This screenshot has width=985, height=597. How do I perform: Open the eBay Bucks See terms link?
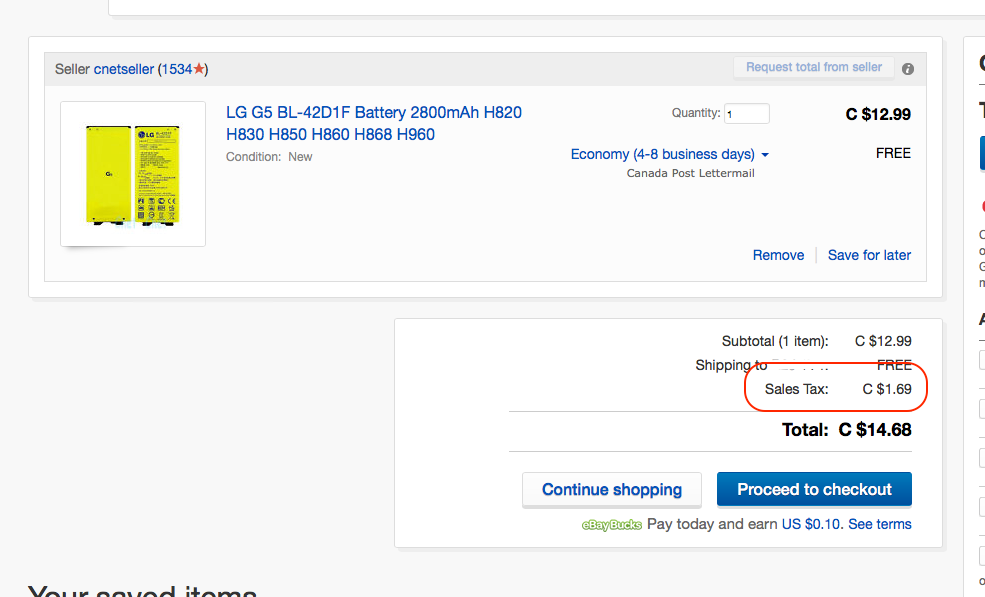click(x=880, y=524)
